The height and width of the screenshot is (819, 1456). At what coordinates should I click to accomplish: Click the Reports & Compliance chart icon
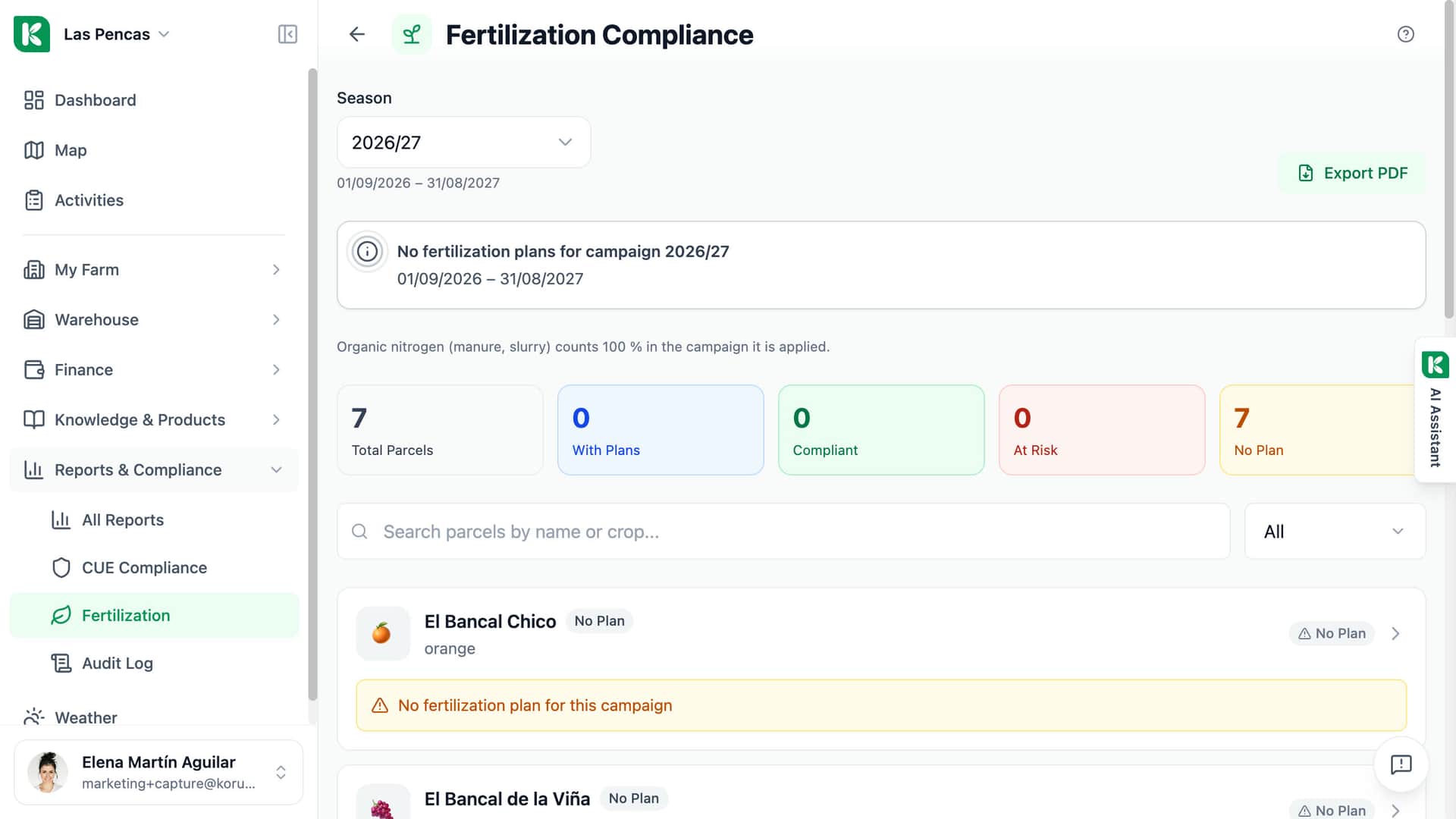34,470
